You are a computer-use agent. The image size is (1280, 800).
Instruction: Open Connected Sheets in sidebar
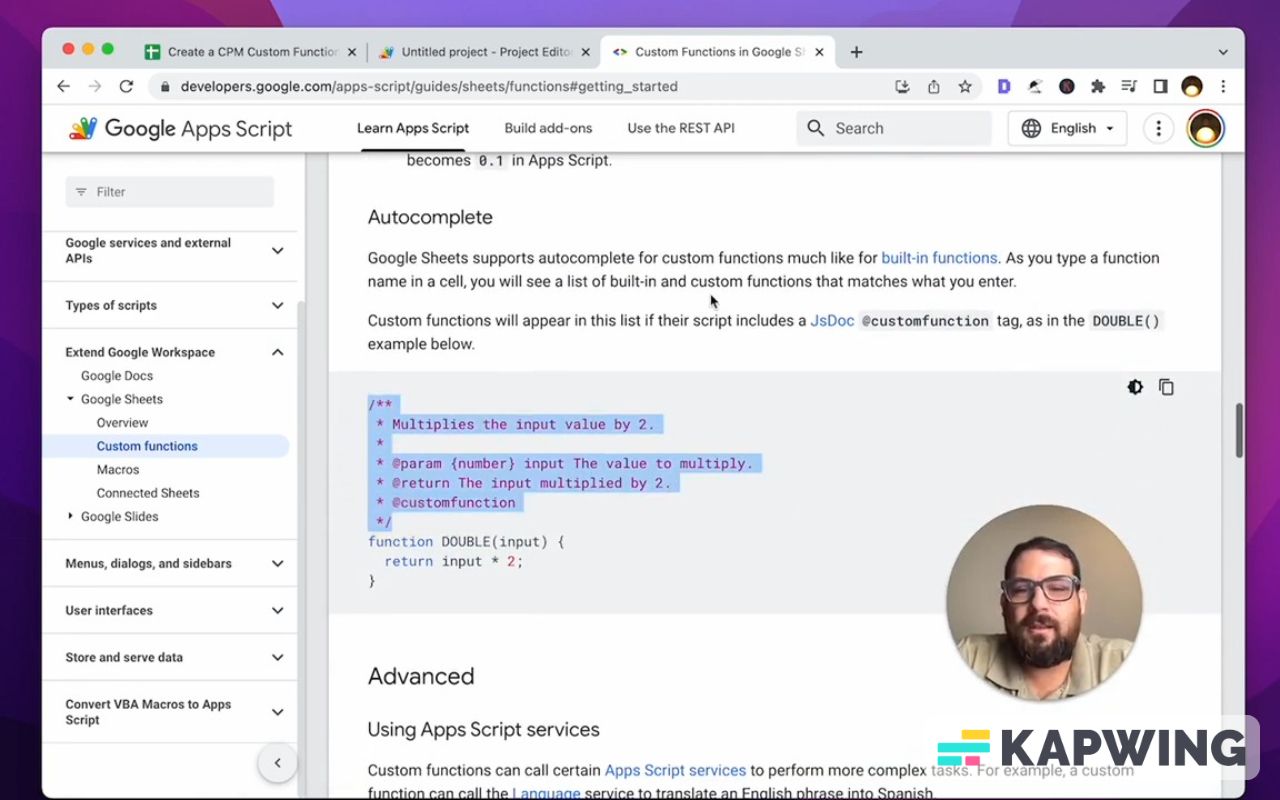point(148,493)
